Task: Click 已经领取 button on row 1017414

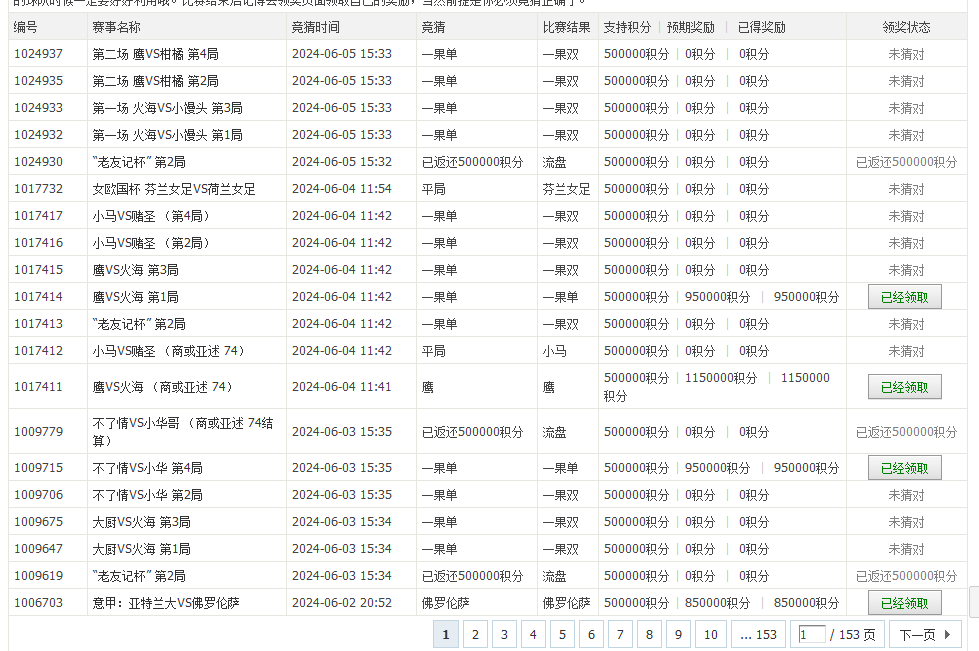Action: point(903,296)
